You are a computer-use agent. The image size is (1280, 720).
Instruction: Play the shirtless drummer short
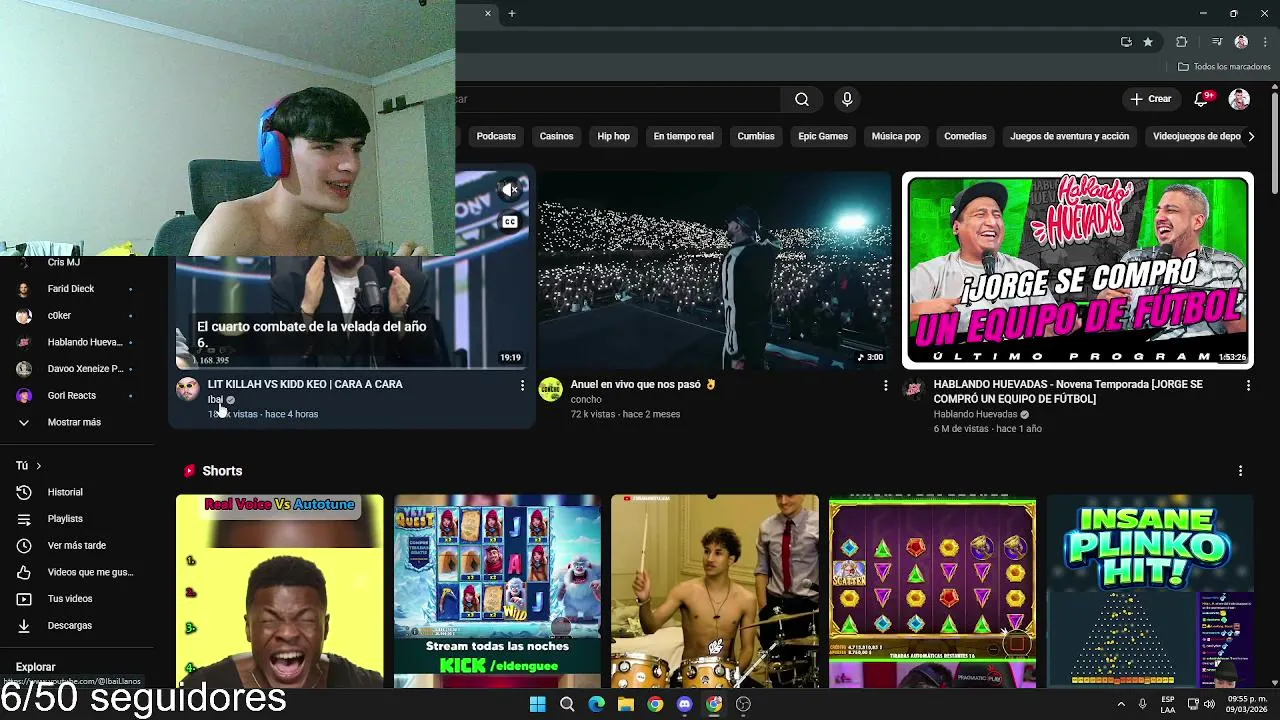[x=714, y=591]
